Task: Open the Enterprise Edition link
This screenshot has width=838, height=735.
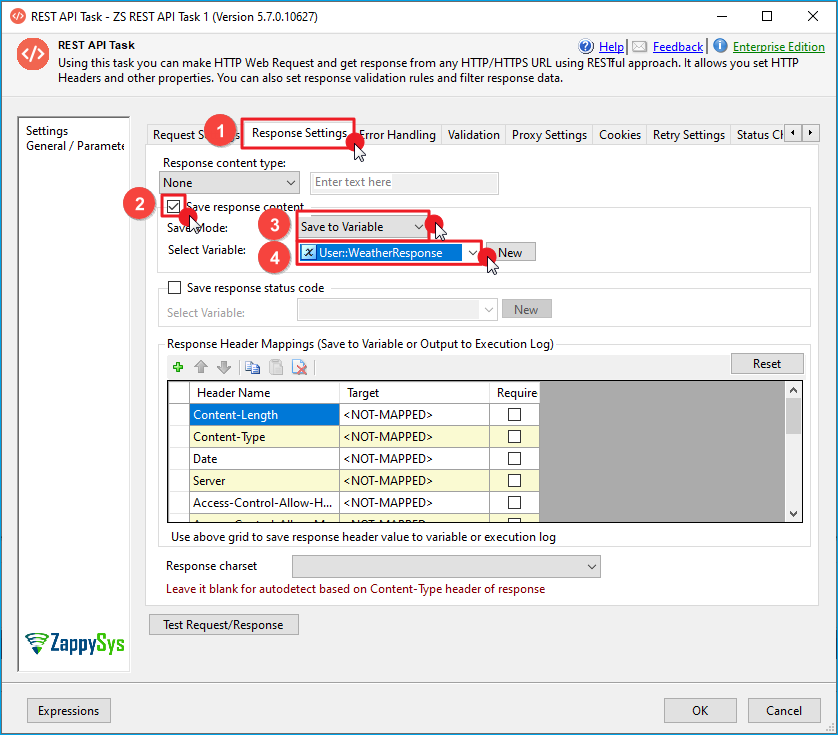Action: point(778,46)
